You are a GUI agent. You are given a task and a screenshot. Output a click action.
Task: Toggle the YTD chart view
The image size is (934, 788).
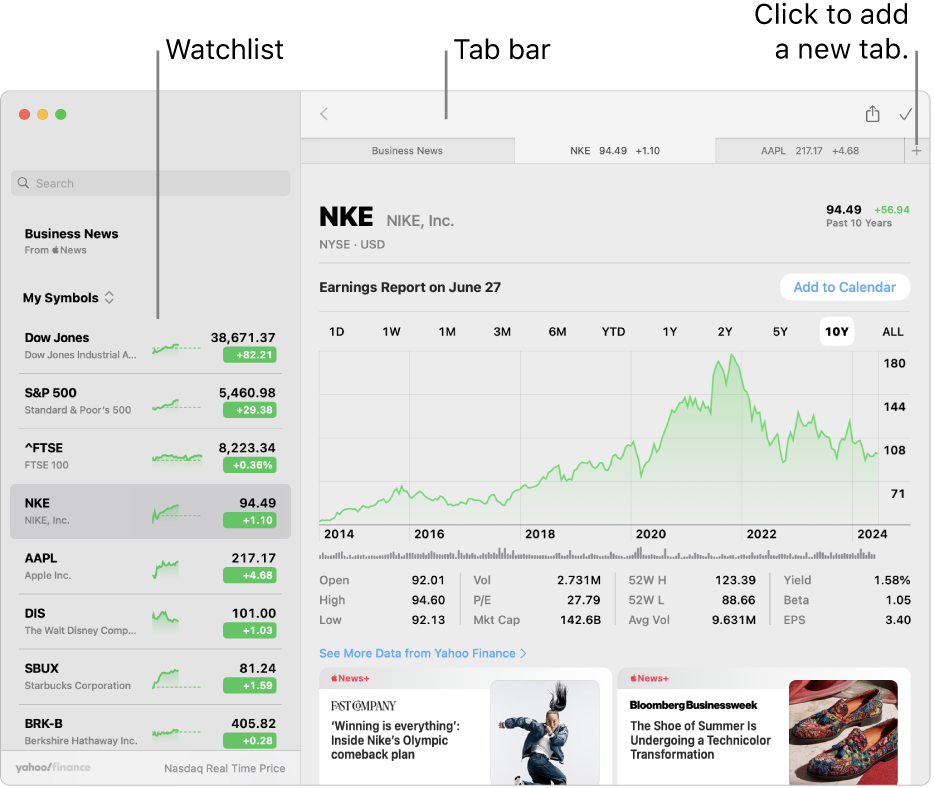(613, 331)
